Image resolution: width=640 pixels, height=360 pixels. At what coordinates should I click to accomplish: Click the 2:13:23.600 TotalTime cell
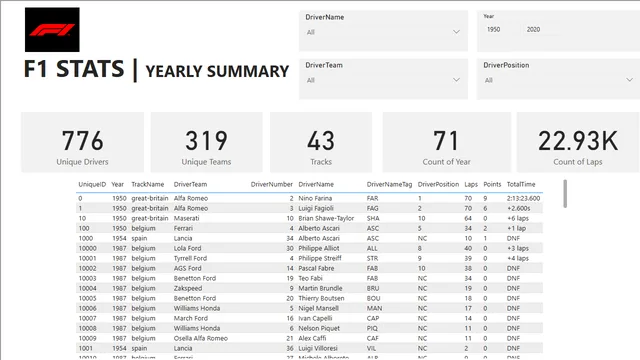[x=523, y=198]
